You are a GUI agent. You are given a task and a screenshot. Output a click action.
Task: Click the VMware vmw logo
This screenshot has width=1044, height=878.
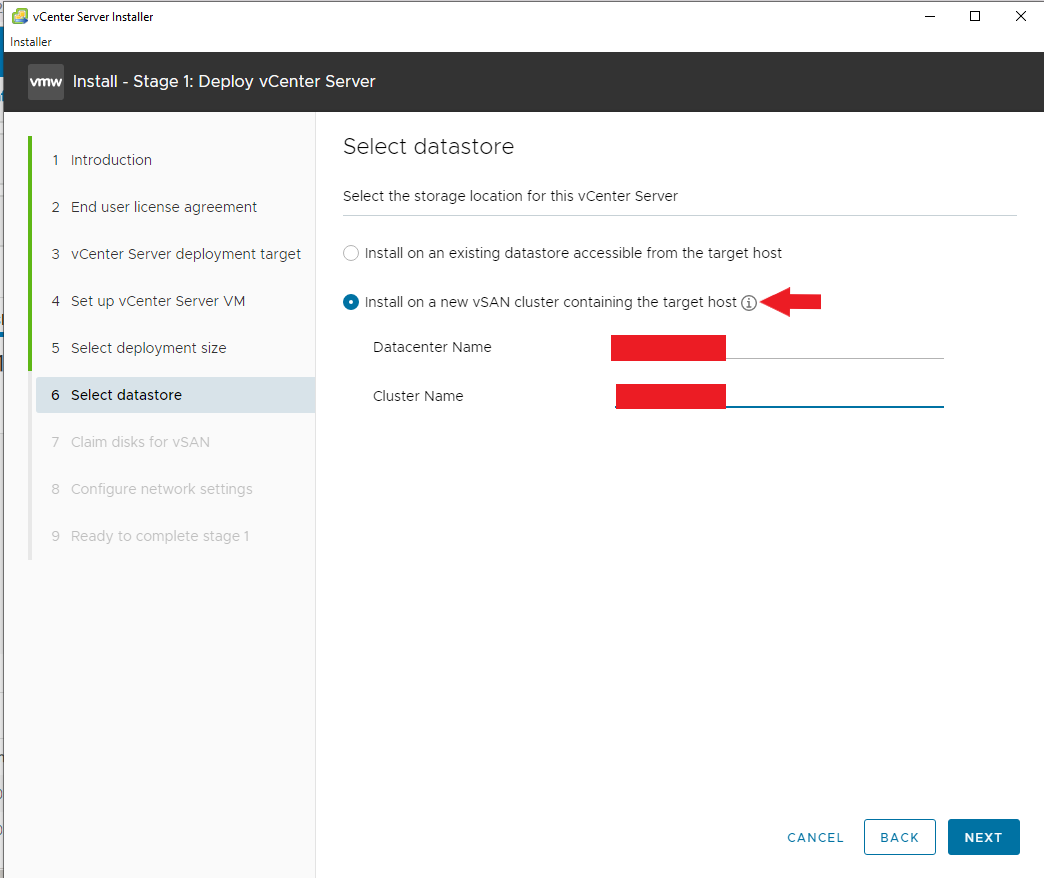tap(46, 82)
